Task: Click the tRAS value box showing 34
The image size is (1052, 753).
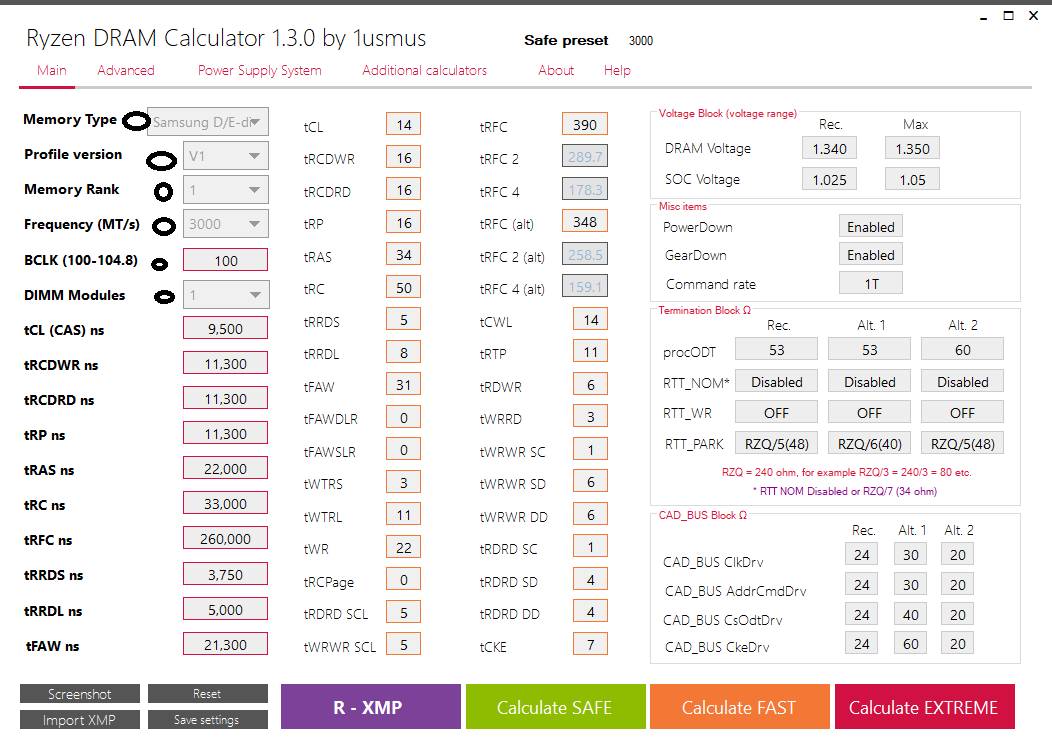Action: pyautogui.click(x=403, y=254)
